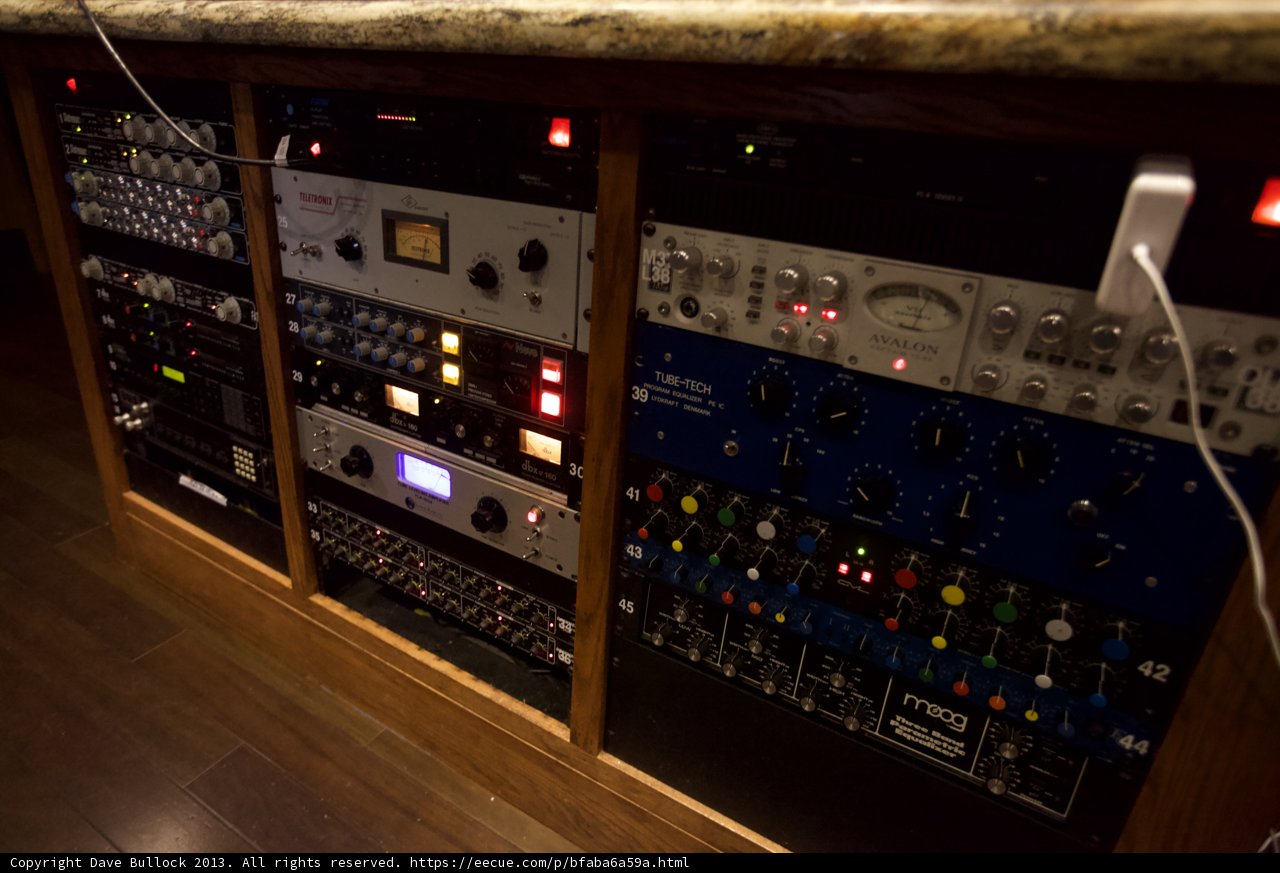Turn the large green knob on unit 41
This screenshot has width=1280, height=873.
[727, 516]
